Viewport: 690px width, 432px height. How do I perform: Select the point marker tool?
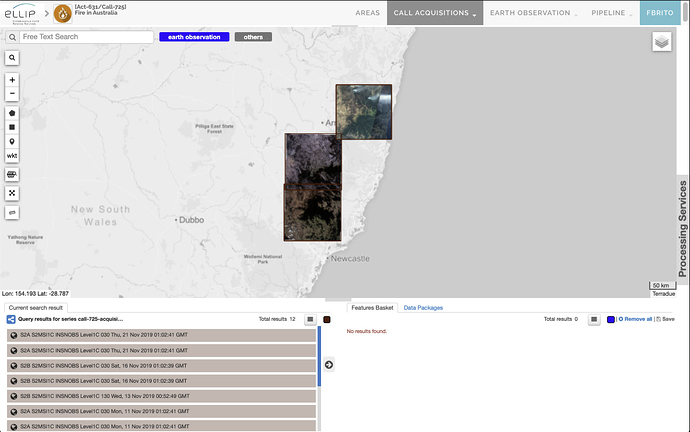pos(12,142)
